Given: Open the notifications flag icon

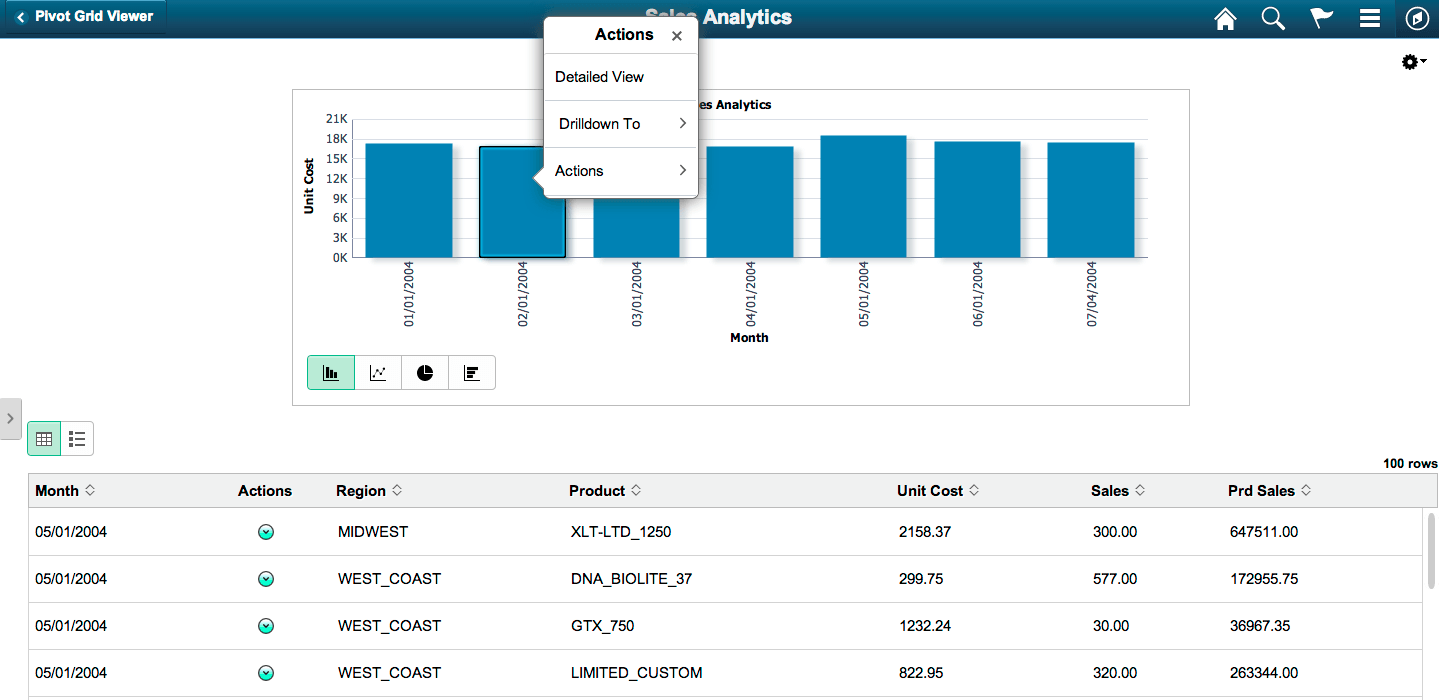Looking at the screenshot, I should [1320, 18].
